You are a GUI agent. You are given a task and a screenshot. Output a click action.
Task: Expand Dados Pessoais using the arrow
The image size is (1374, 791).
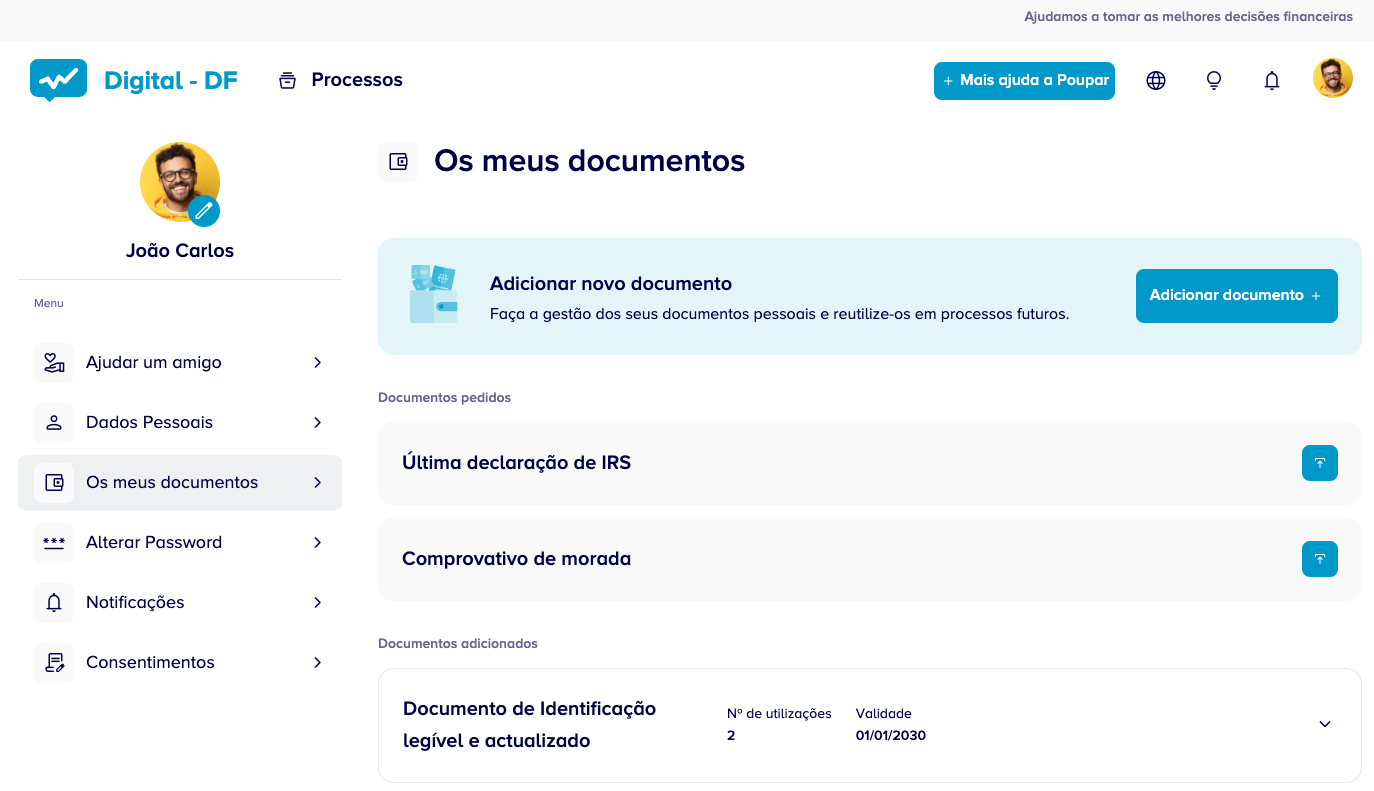pyautogui.click(x=317, y=422)
